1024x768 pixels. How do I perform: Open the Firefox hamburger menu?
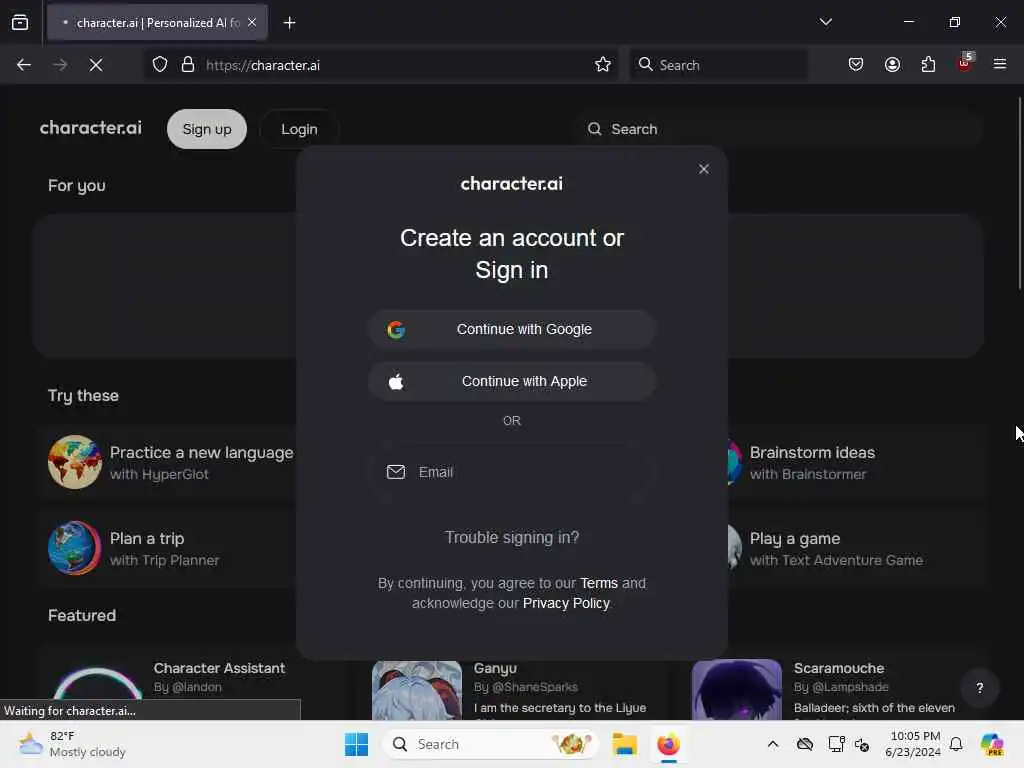point(1000,64)
